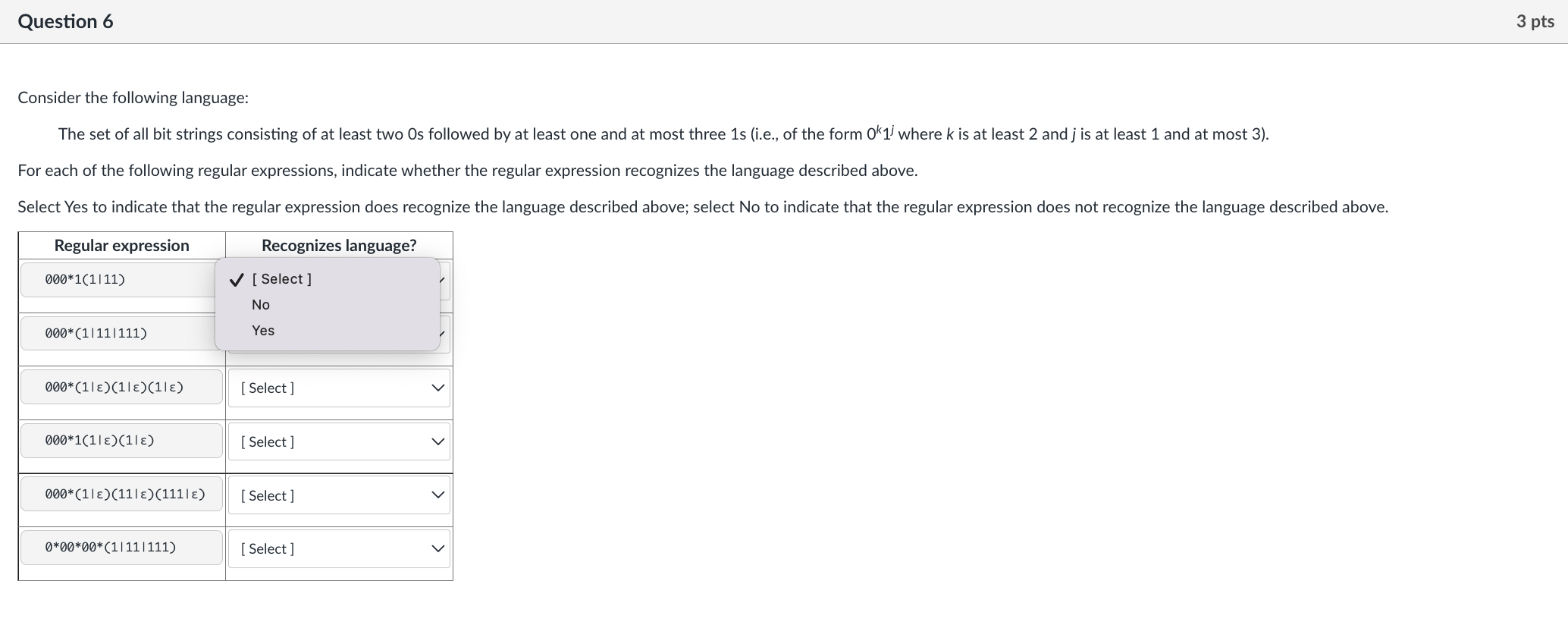This screenshot has width=1568, height=622.
Task: Choose "No" in the open dropdown menu
Action: (x=260, y=304)
